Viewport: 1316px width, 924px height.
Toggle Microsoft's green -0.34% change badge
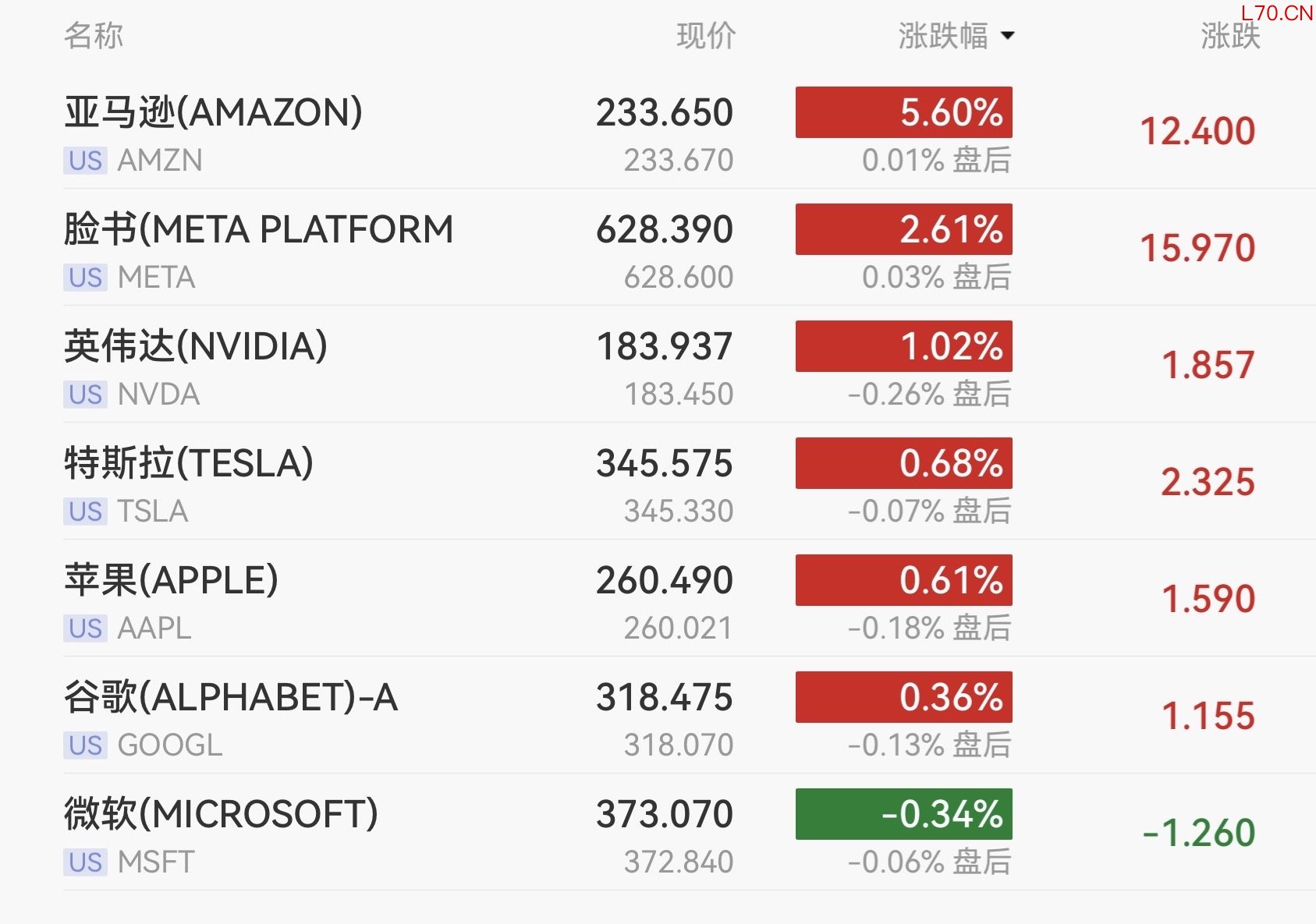903,814
